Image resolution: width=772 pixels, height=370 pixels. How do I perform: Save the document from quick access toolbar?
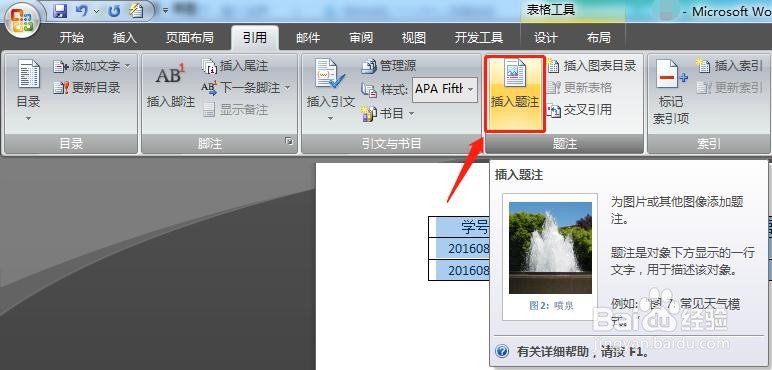tap(60, 10)
